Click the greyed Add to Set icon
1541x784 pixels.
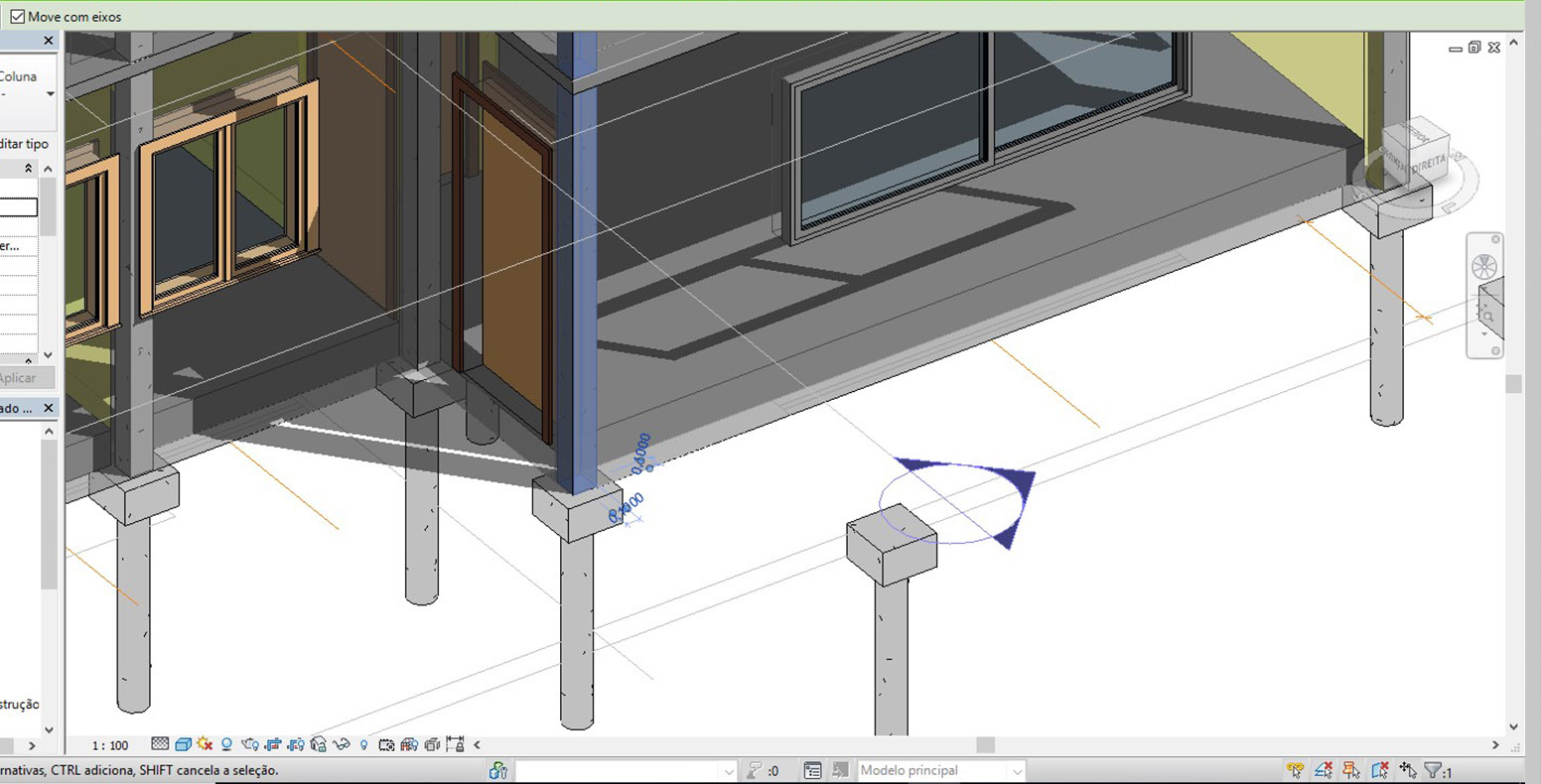841,770
